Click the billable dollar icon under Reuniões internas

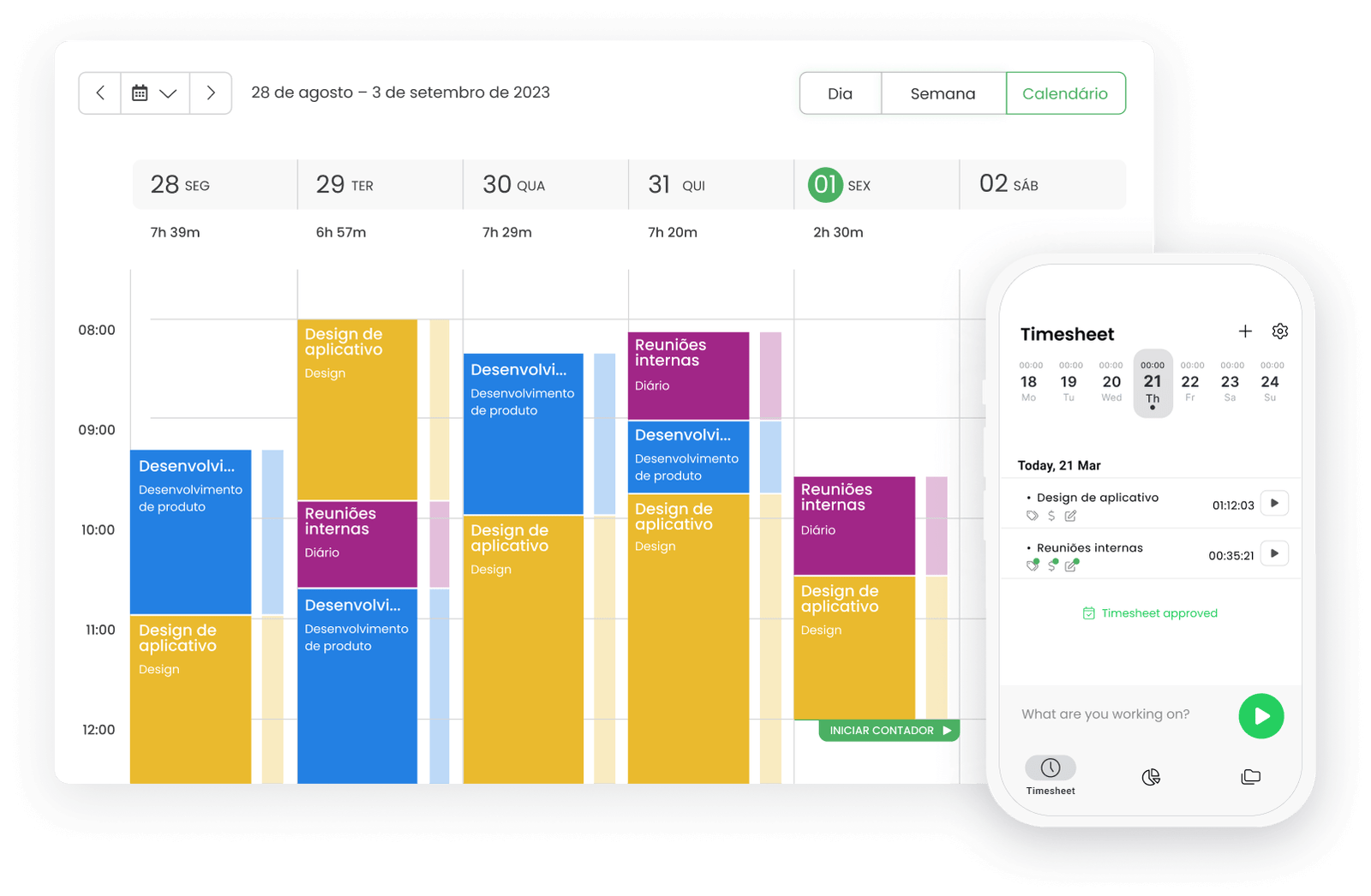click(1052, 565)
